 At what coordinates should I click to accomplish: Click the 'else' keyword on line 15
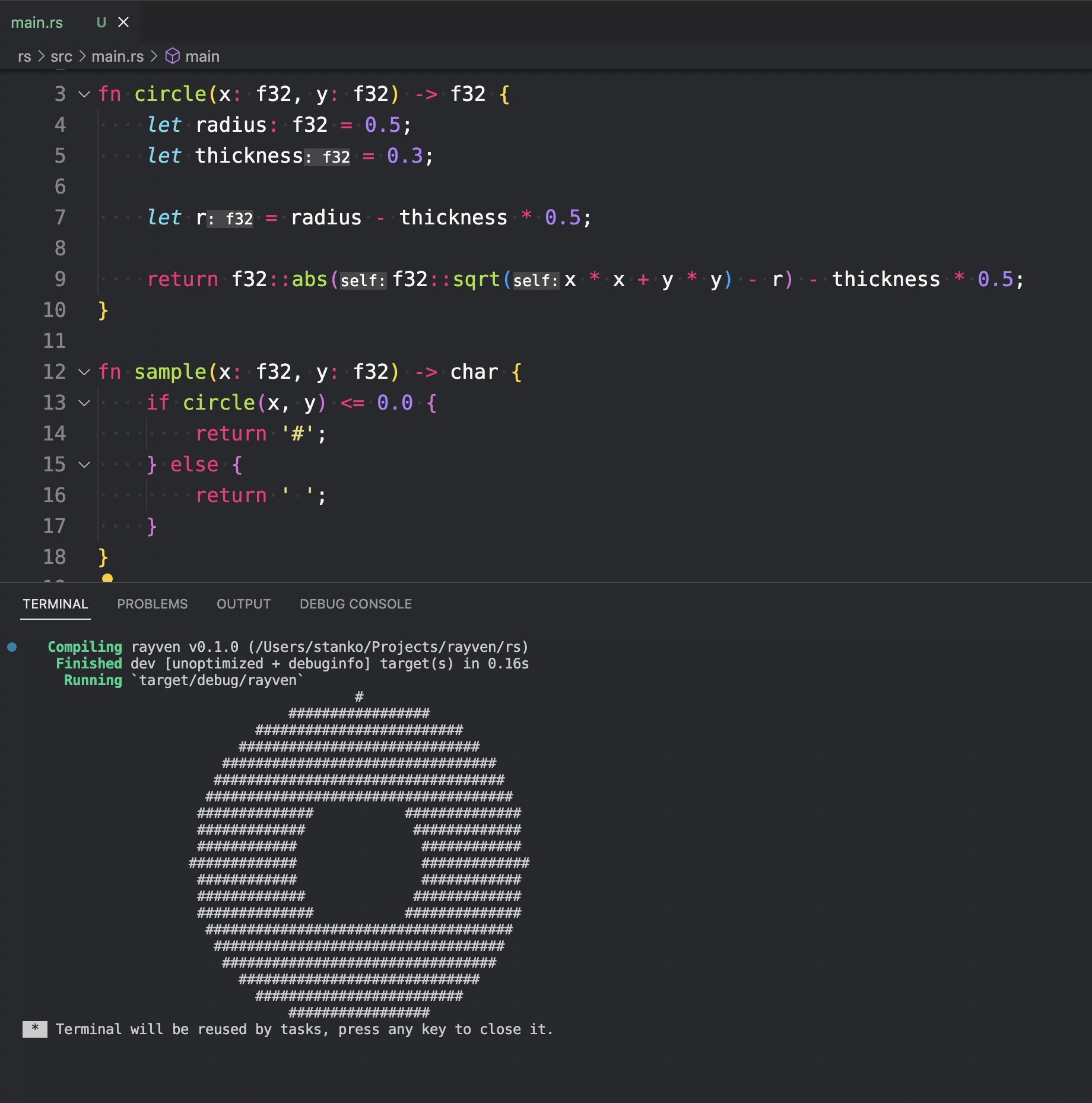pyautogui.click(x=194, y=465)
